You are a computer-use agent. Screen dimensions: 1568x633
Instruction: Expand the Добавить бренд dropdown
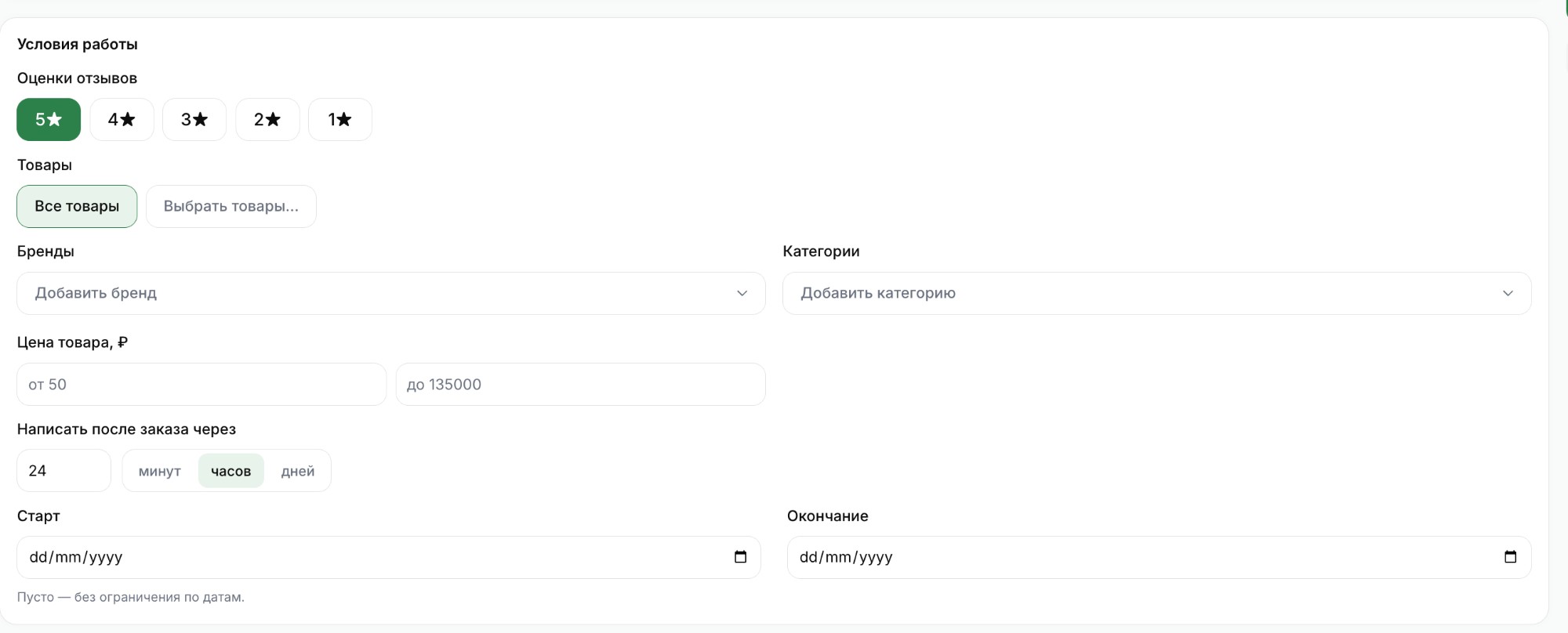coord(391,293)
